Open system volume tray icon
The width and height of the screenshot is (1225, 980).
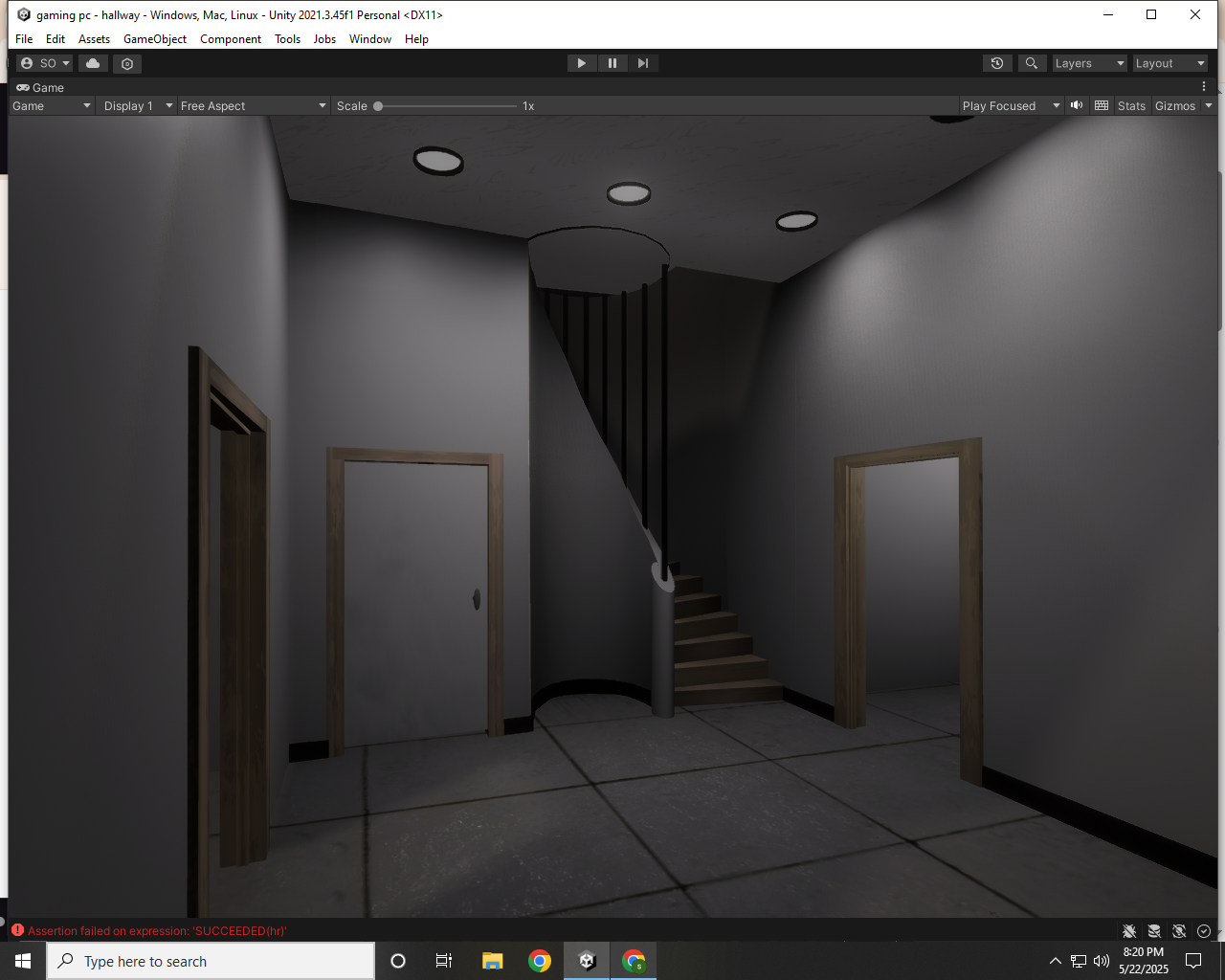click(x=1102, y=961)
